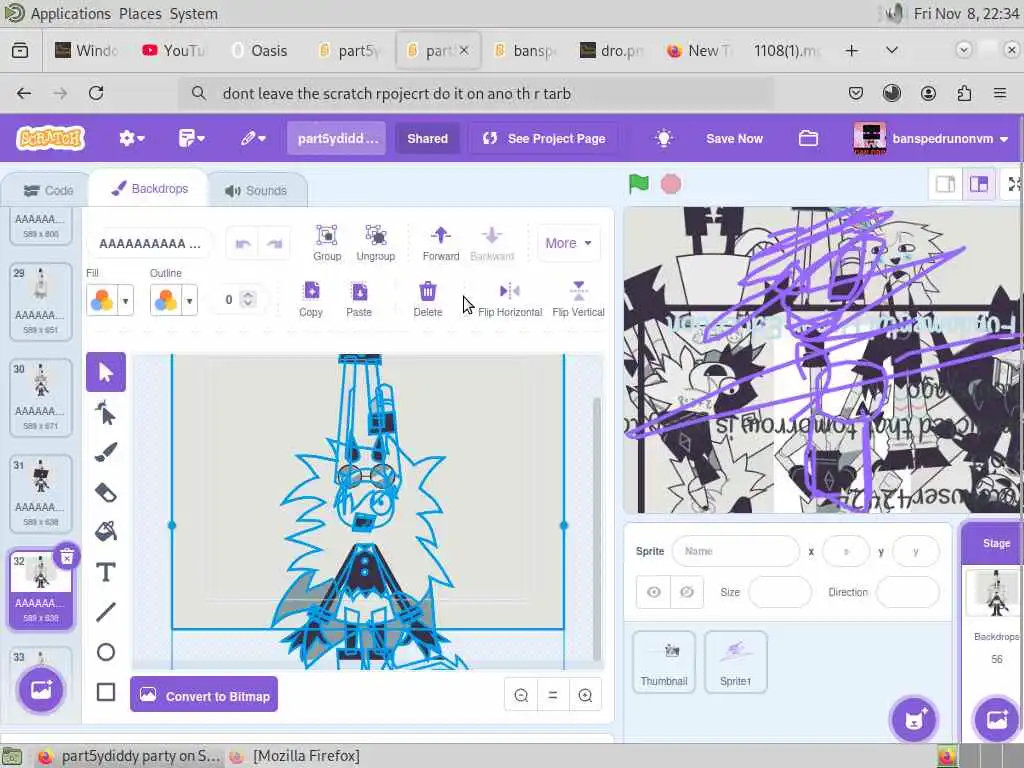Expand the More options dropdown
1024x768 pixels.
point(568,243)
